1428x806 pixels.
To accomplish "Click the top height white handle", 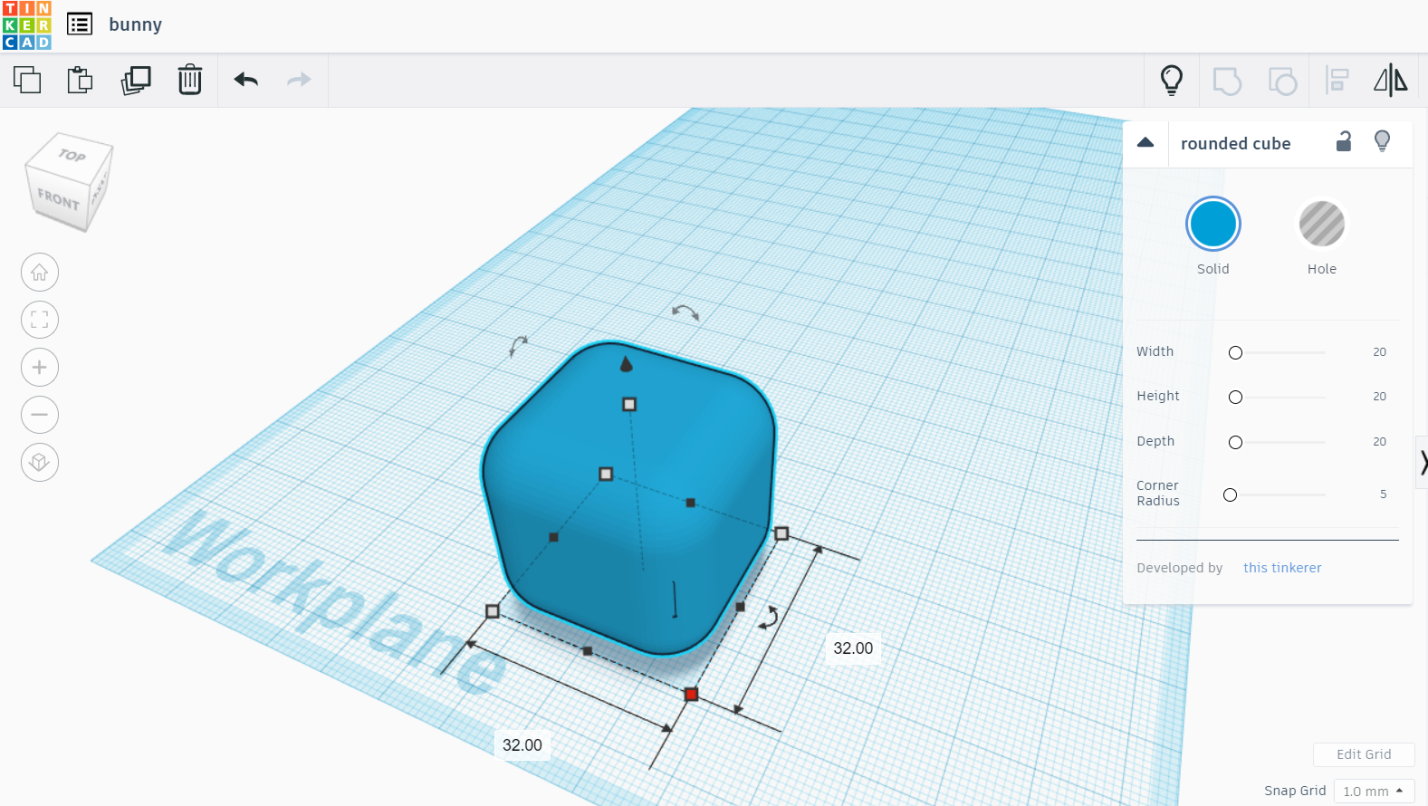I will [629, 404].
